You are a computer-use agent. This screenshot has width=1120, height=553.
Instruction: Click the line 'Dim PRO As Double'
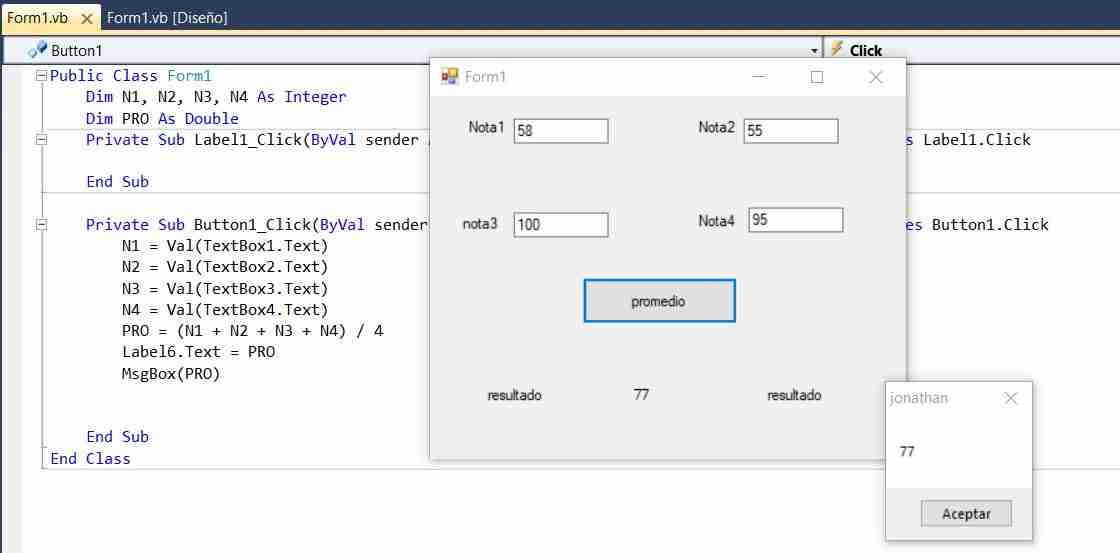(x=162, y=119)
